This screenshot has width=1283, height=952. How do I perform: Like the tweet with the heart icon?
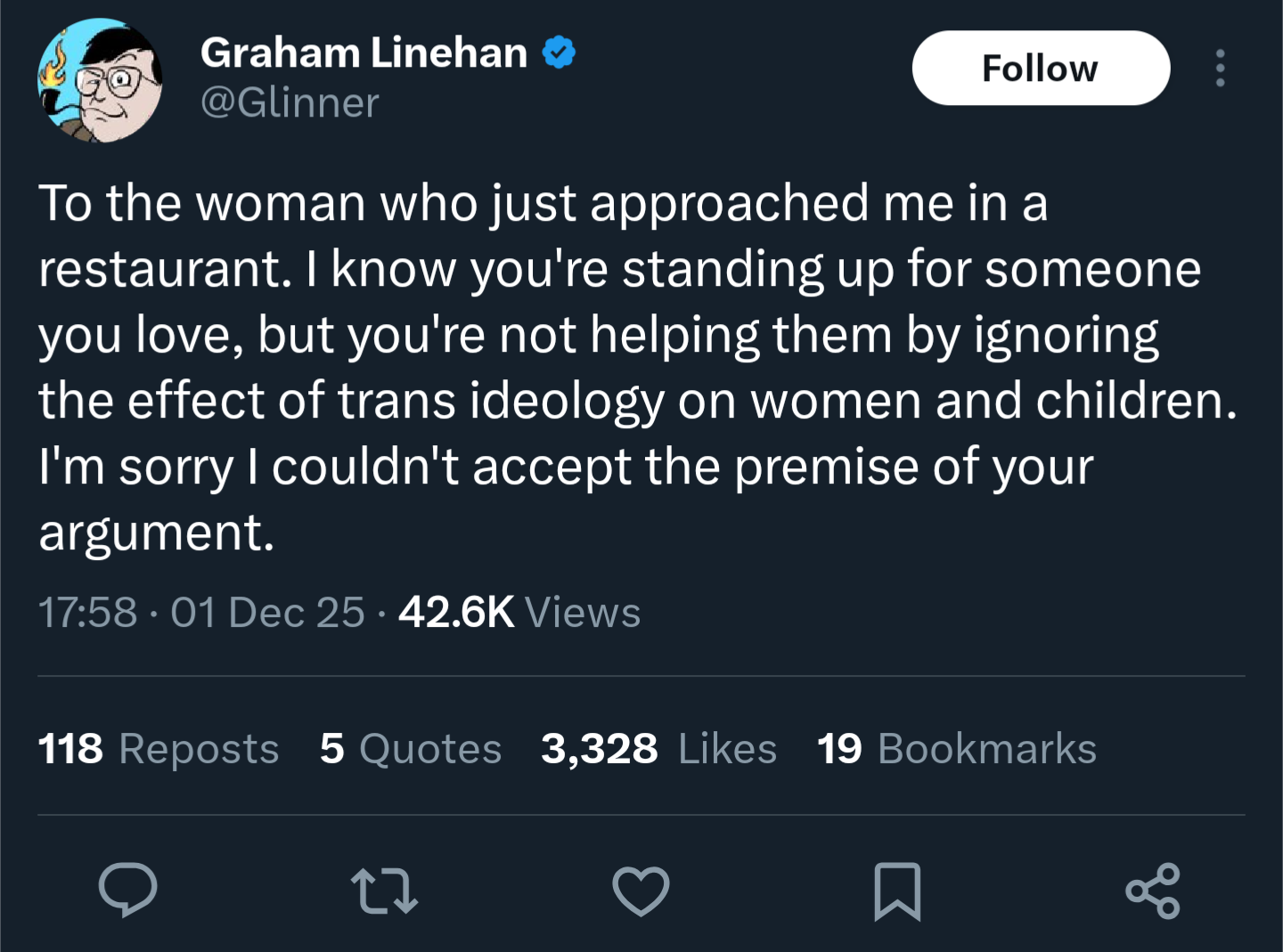click(x=641, y=891)
